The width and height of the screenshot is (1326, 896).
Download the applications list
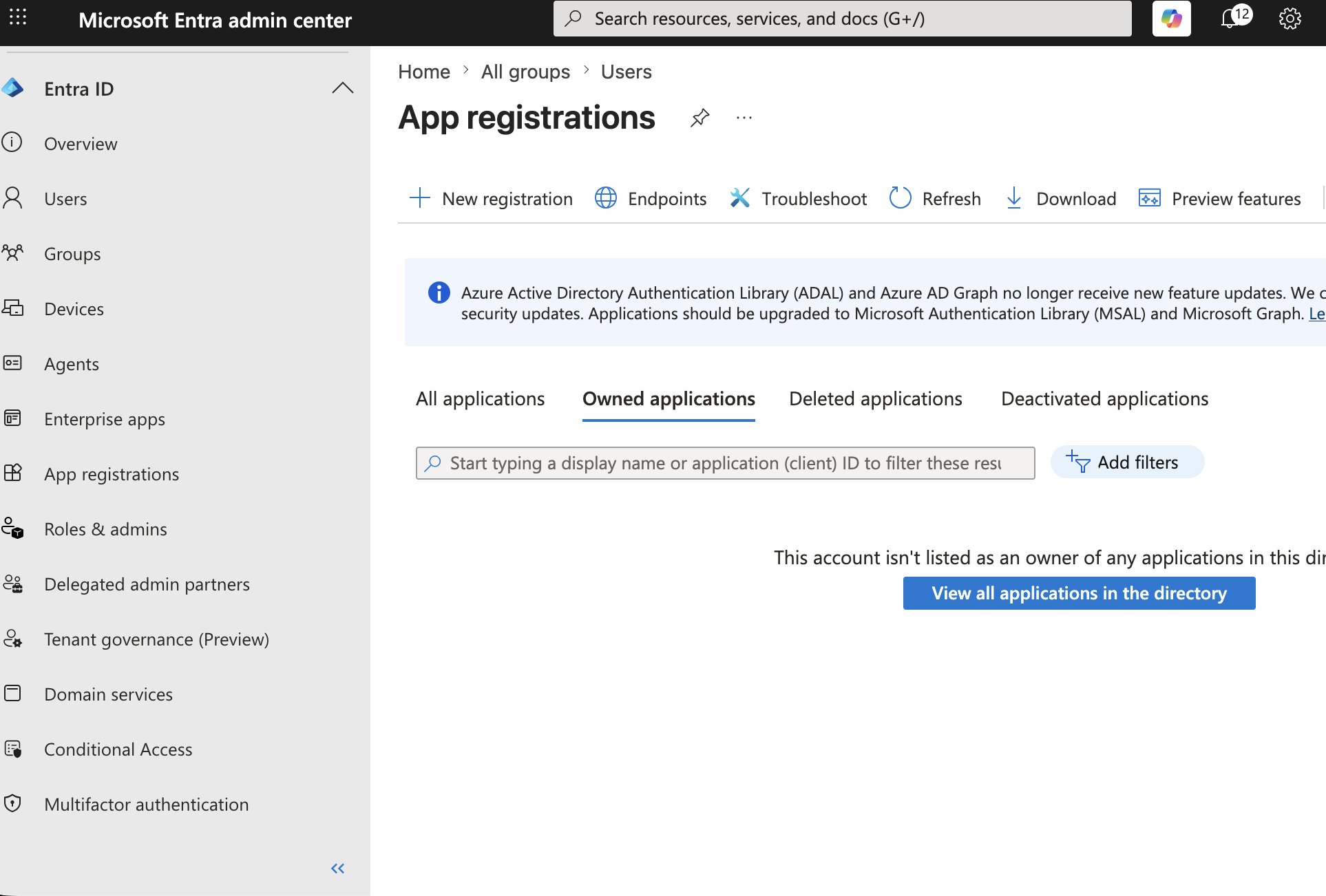pos(1060,199)
